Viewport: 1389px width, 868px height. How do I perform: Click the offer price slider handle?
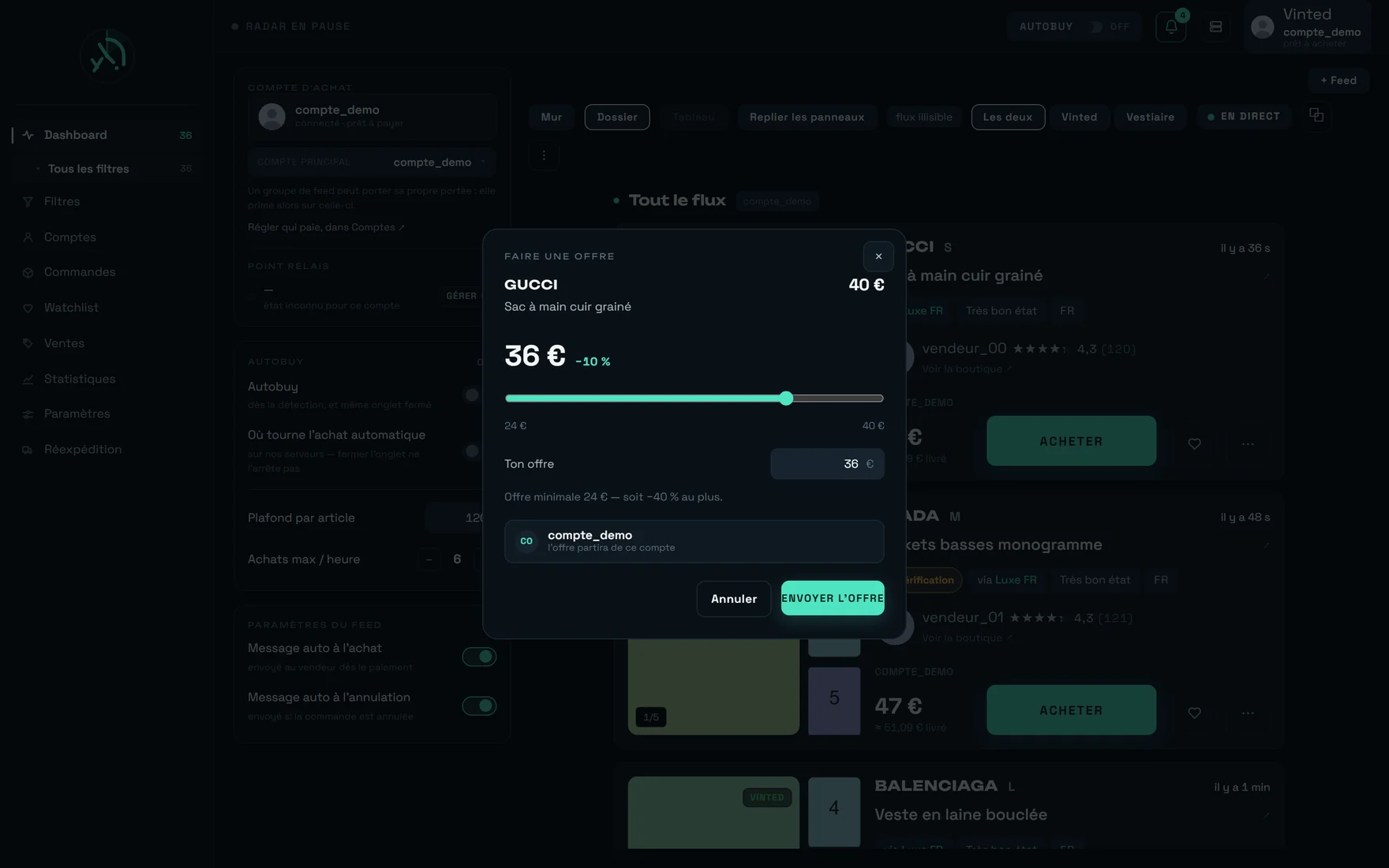[x=786, y=398]
